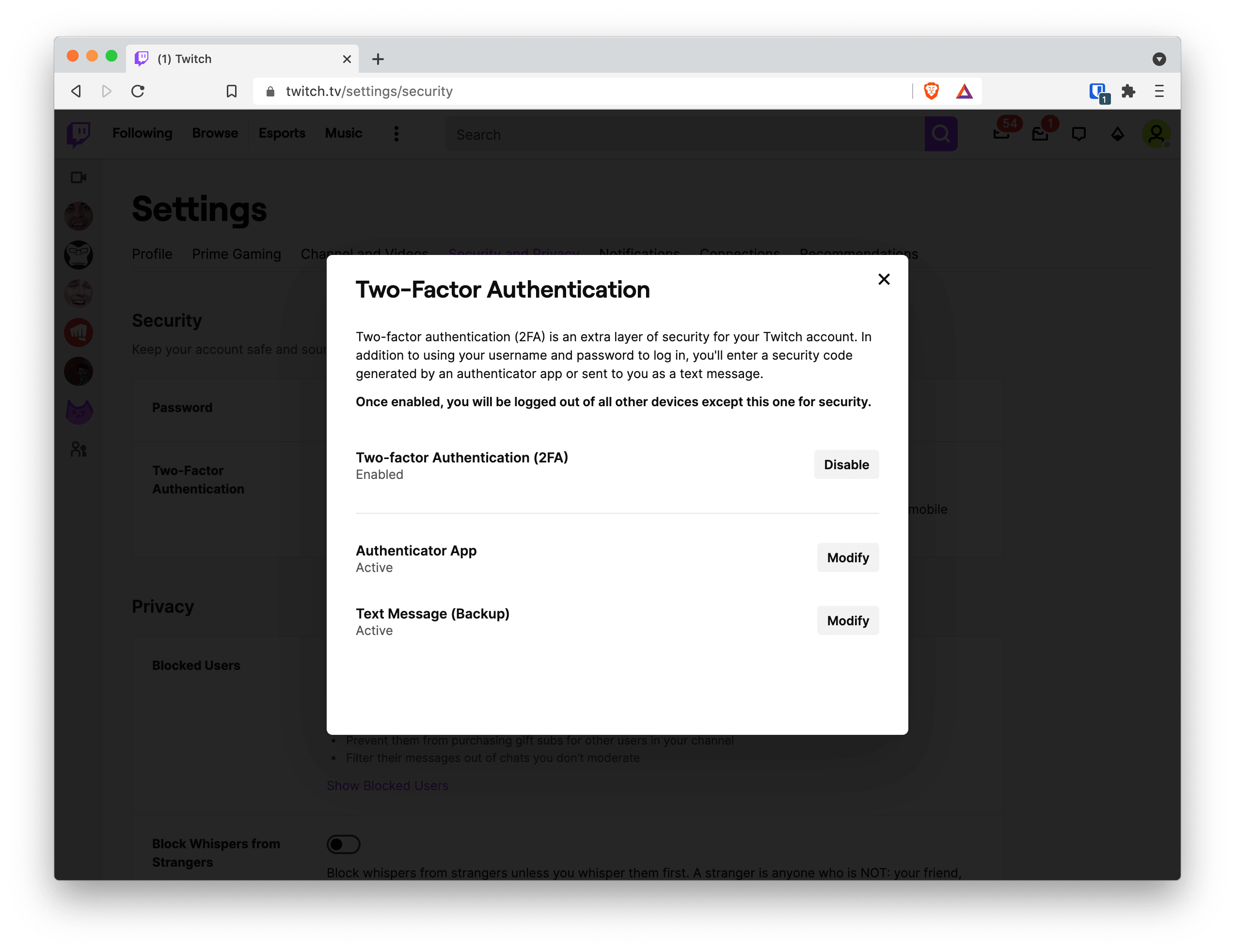
Task: Open the notifications inbox icon
Action: point(1041,133)
